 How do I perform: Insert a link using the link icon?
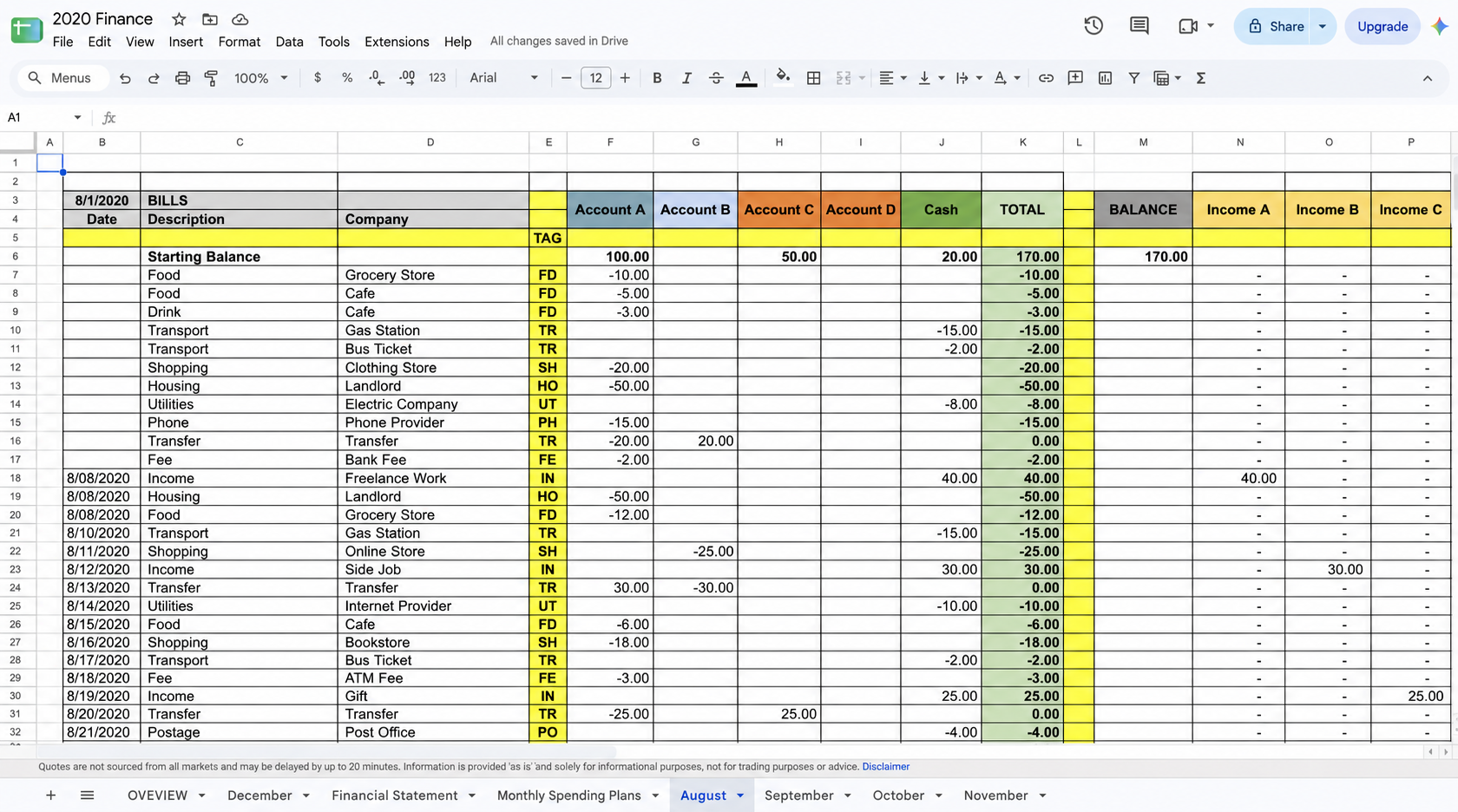[x=1046, y=78]
